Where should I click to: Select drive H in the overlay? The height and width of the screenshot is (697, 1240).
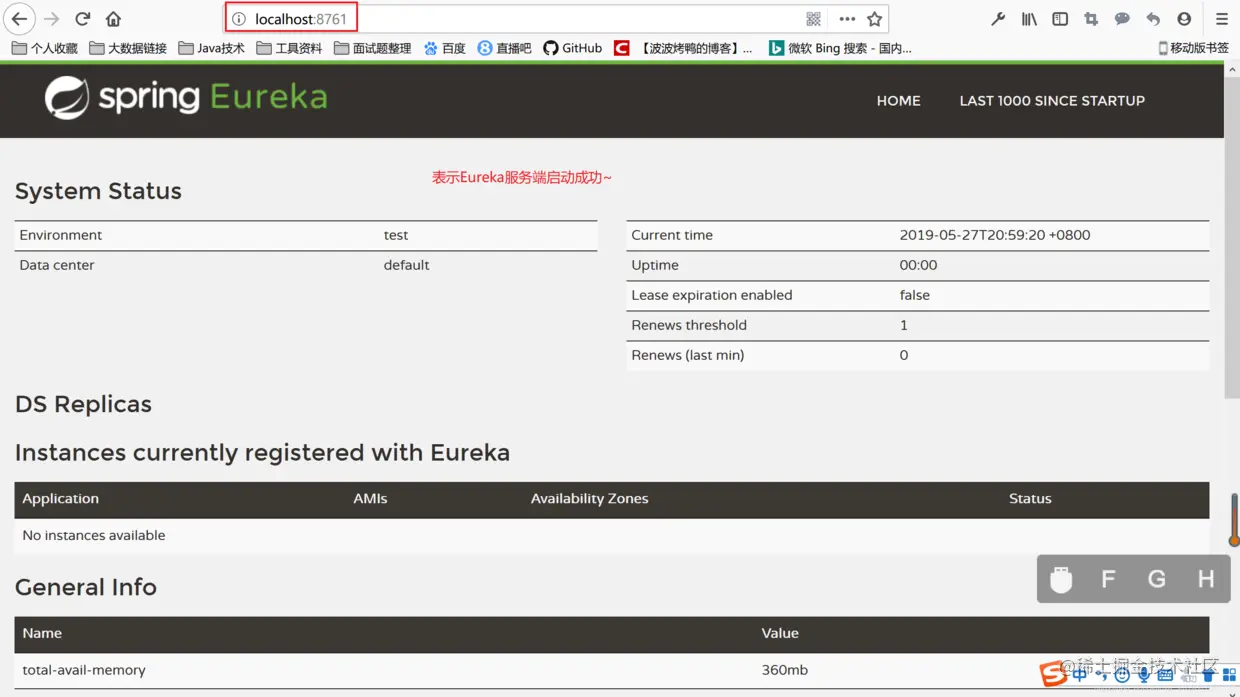1206,579
